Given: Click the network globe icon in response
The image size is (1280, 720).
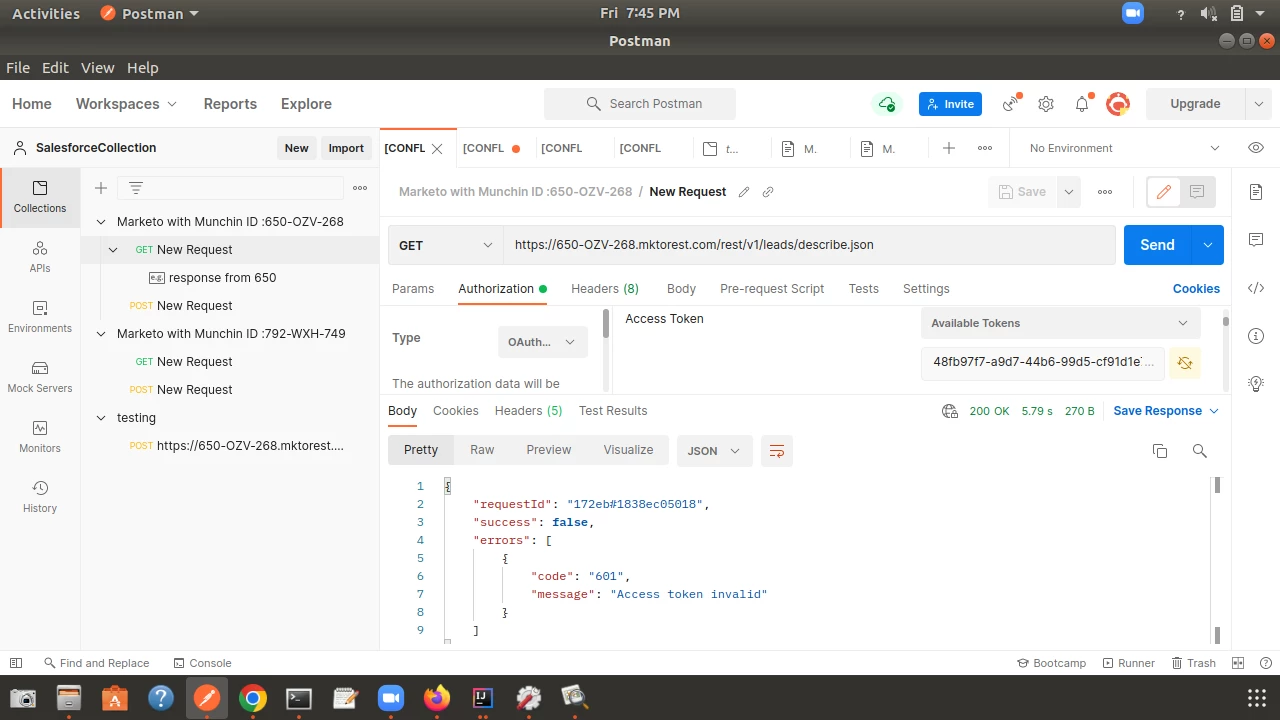Looking at the screenshot, I should coord(950,411).
